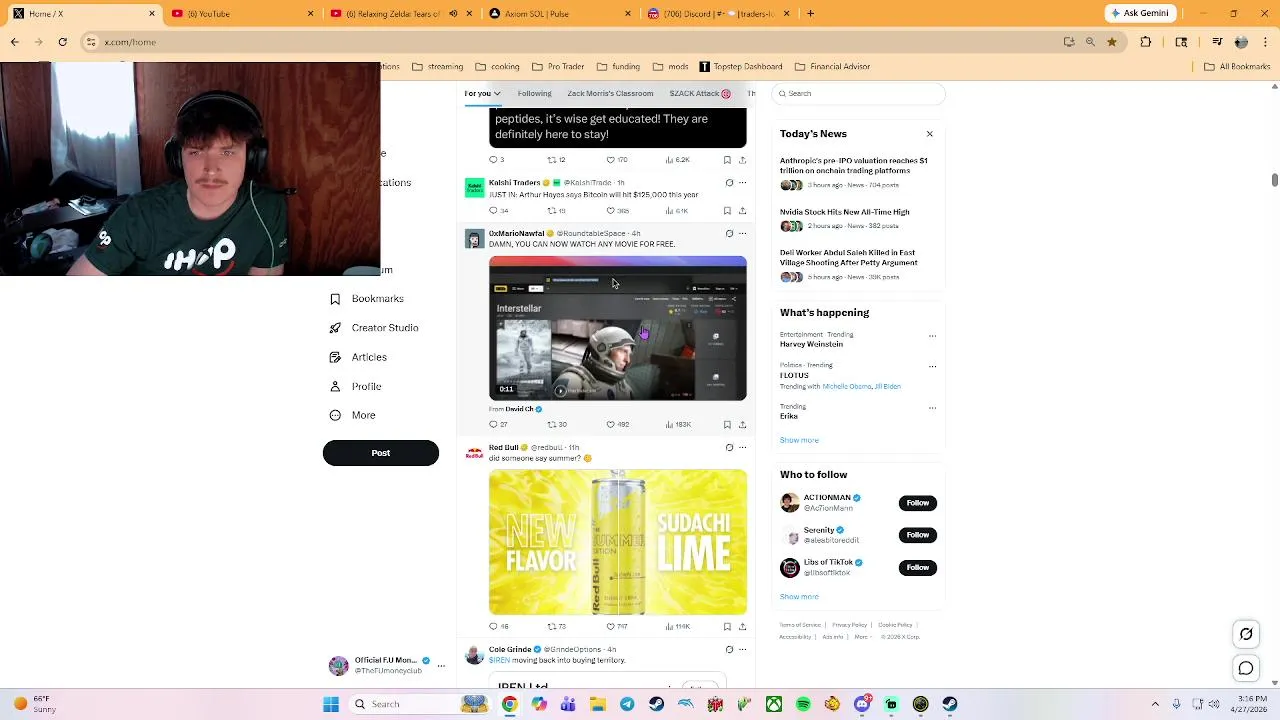The height and width of the screenshot is (720, 1280).
Task: Bookmark the 0xMarioNawfal movie post
Action: [727, 424]
